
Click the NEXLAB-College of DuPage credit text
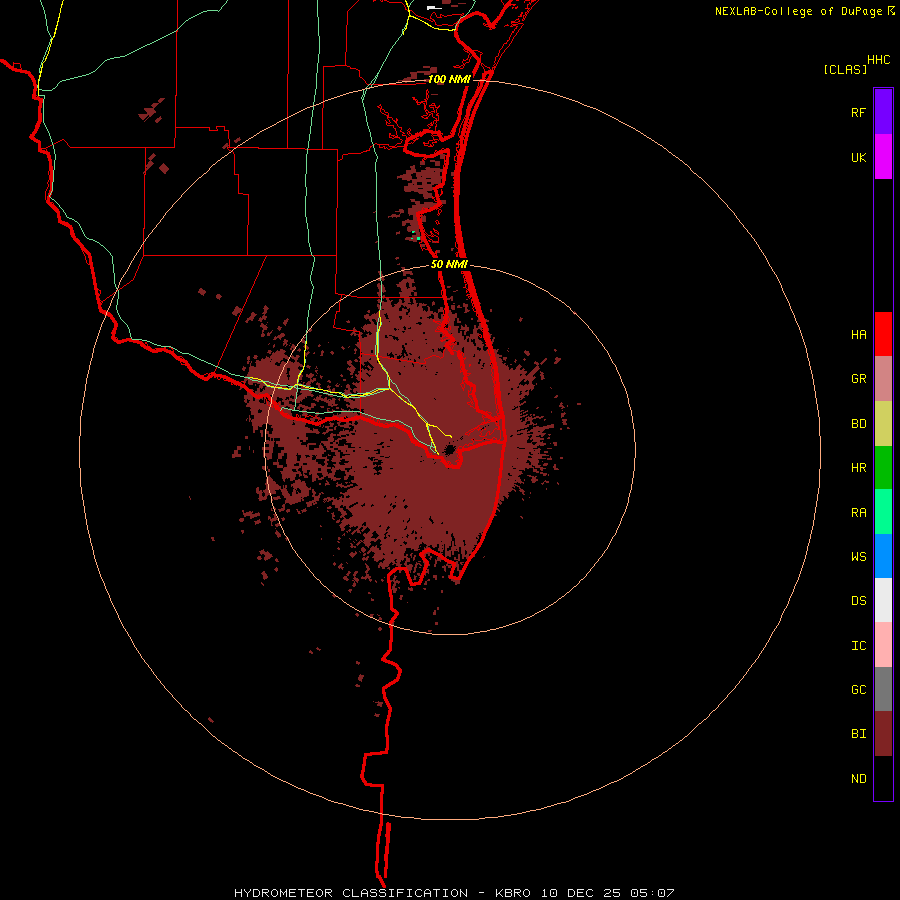click(798, 11)
